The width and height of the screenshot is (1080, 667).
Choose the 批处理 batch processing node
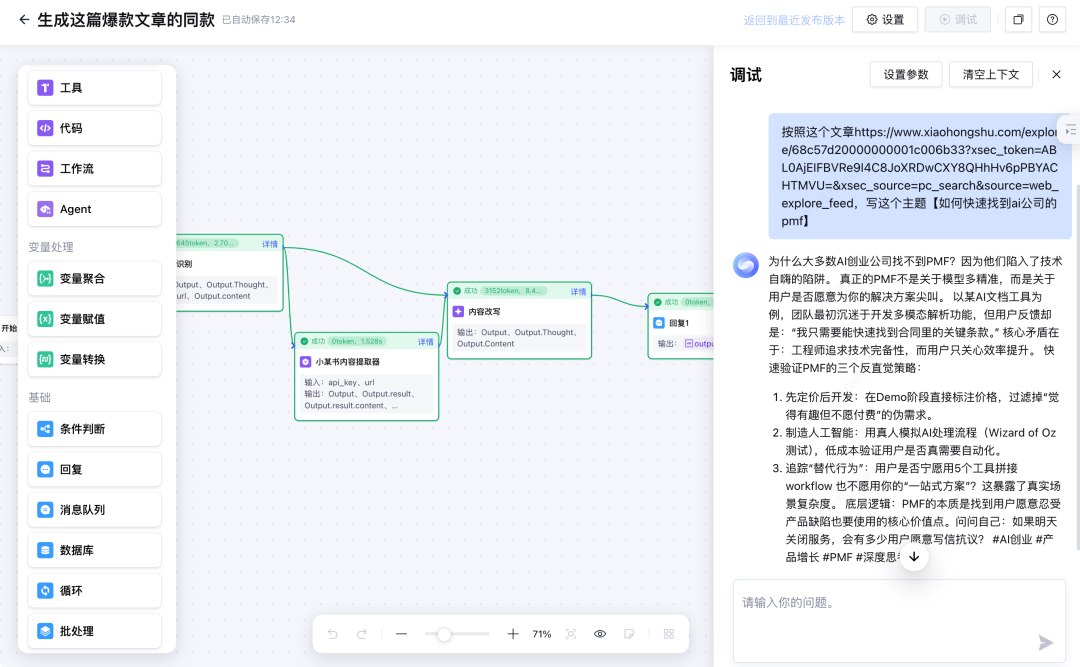click(x=94, y=631)
